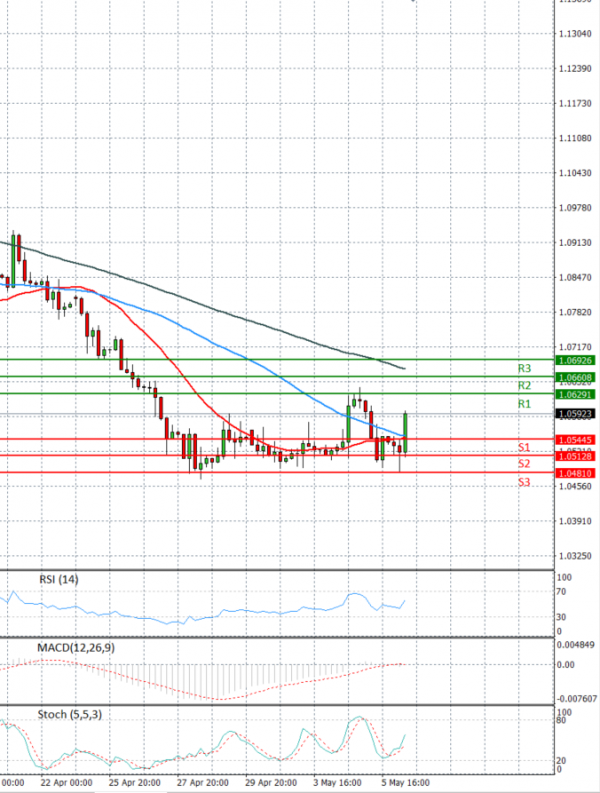Click the 3 May 16:00 time label
The width and height of the screenshot is (600, 793).
(337, 783)
